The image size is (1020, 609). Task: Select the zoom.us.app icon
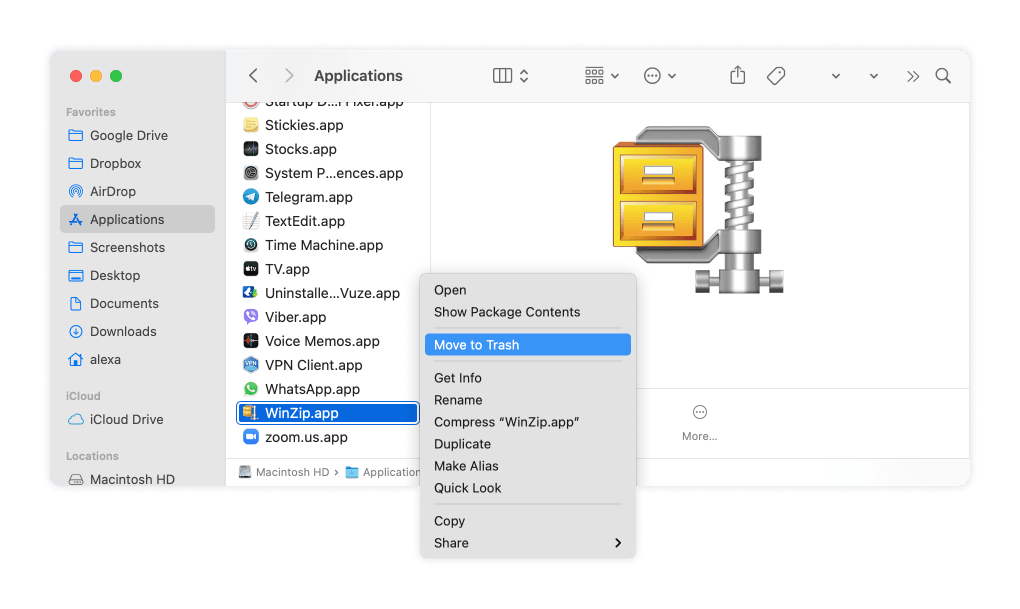point(251,437)
